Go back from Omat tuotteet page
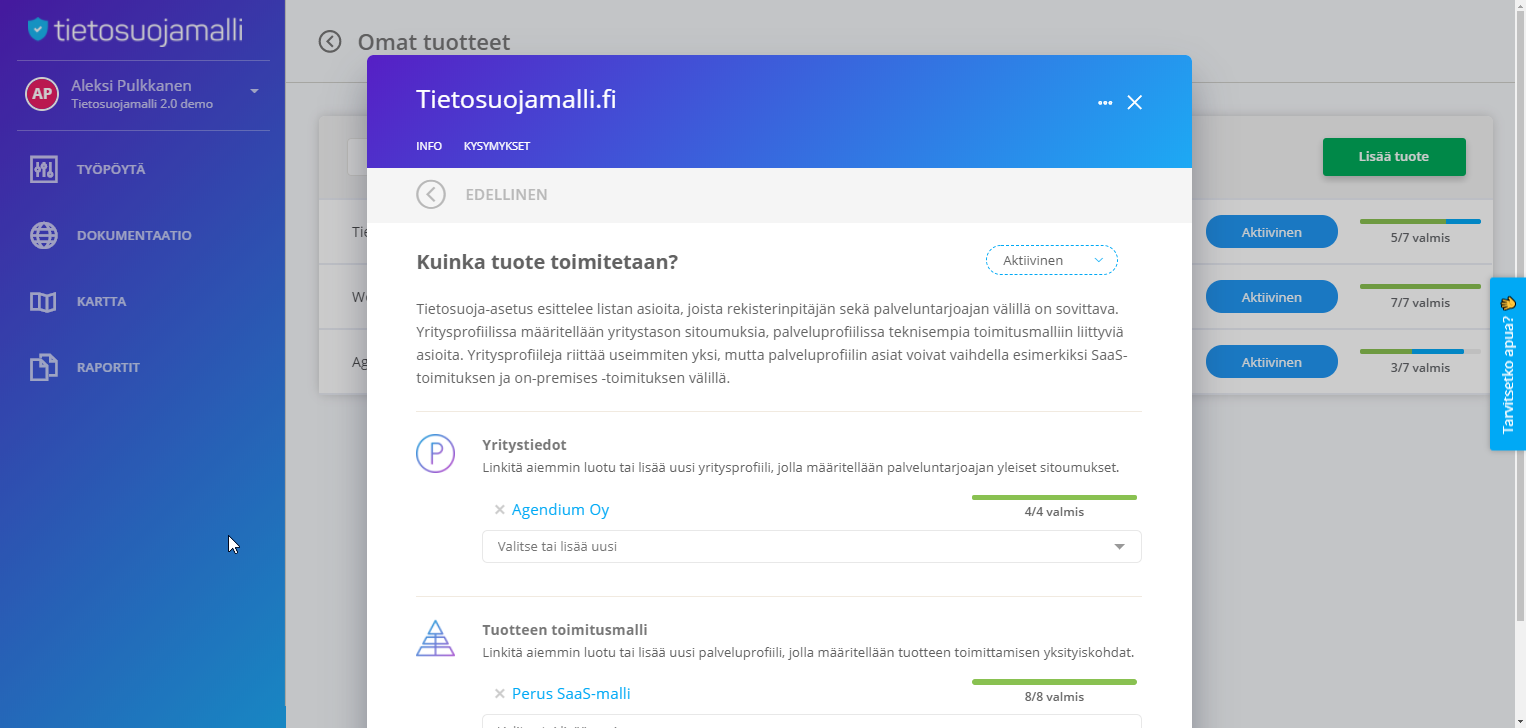 [x=330, y=41]
